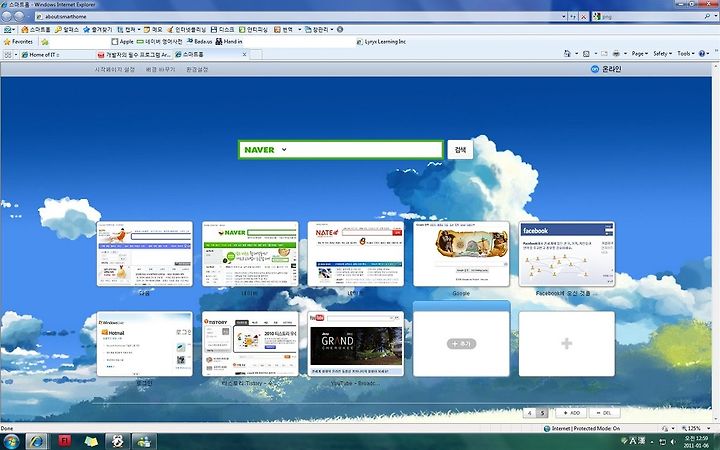
Task: Expand the NAVER search engine dropdown
Action: 284,150
